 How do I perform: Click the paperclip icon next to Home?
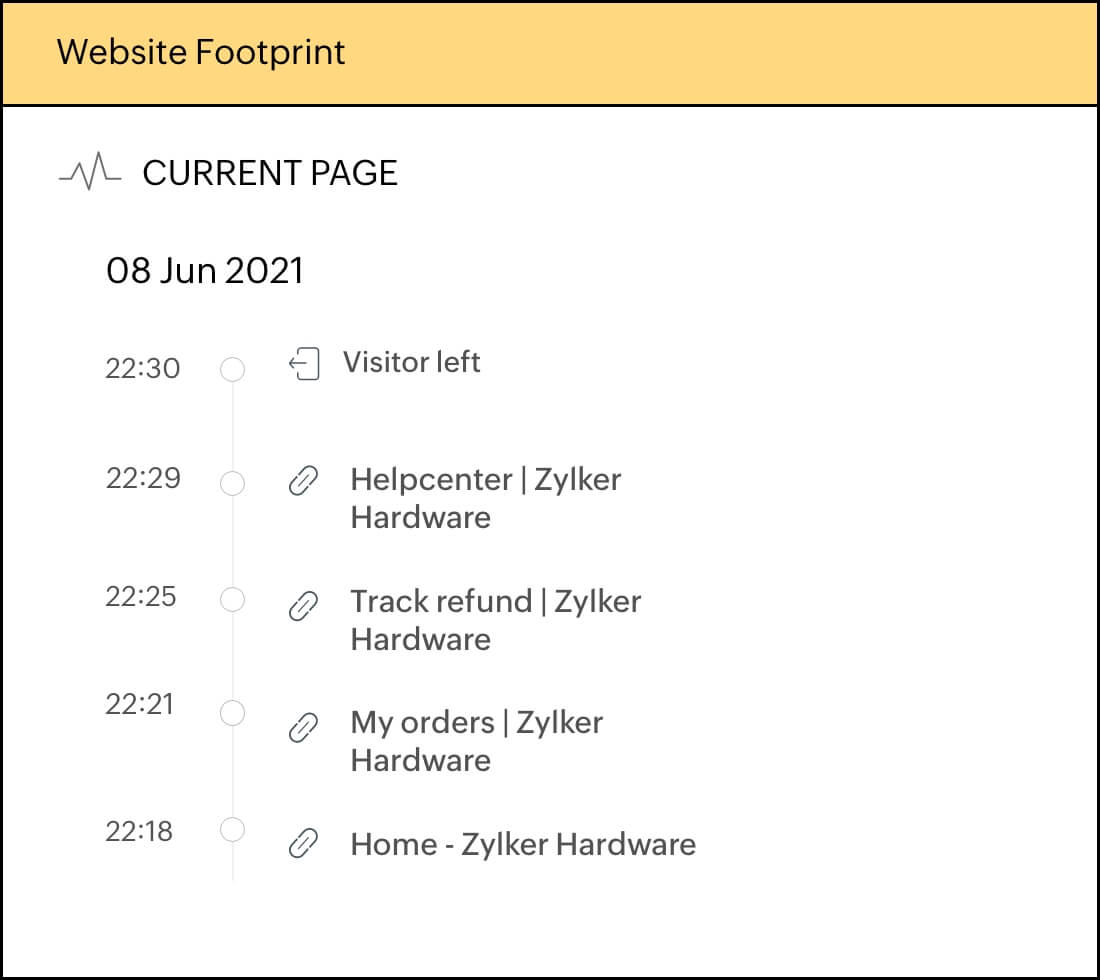303,845
